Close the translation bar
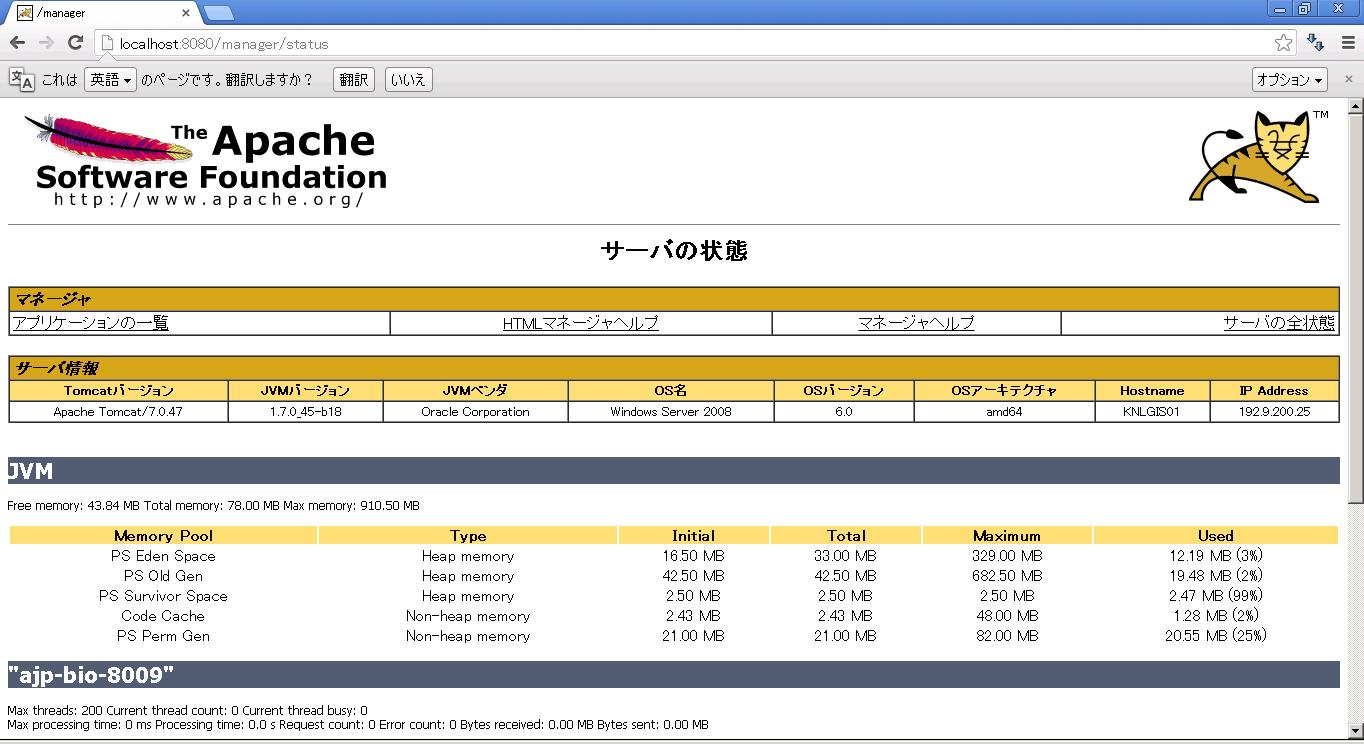The image size is (1364, 744). (1348, 80)
